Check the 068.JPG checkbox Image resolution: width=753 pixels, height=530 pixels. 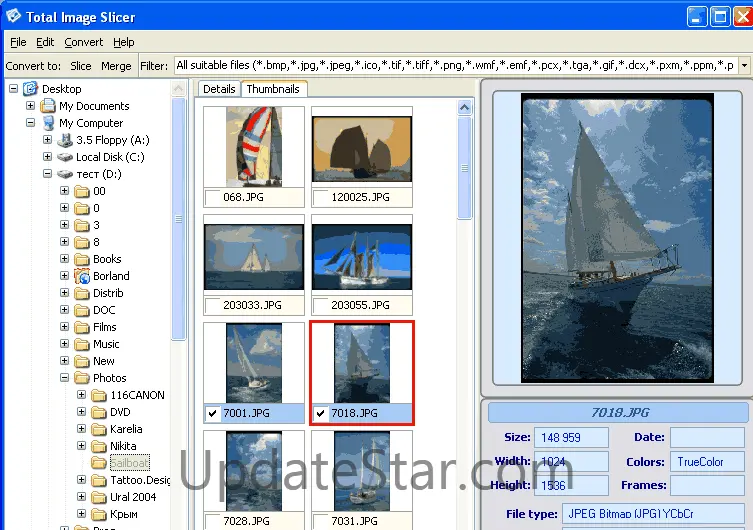212,196
